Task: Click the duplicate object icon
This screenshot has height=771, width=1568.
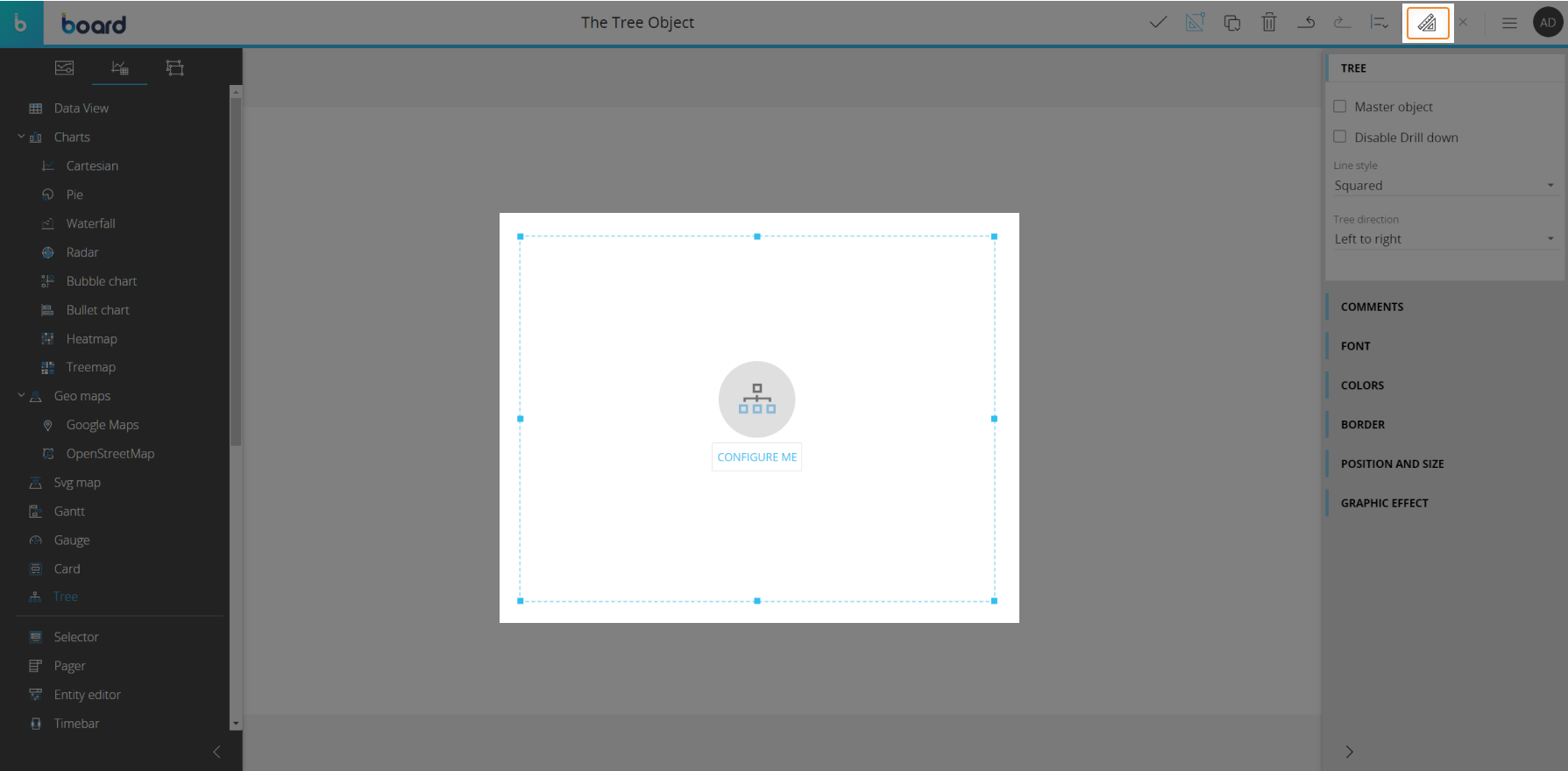Action: pos(1231,23)
